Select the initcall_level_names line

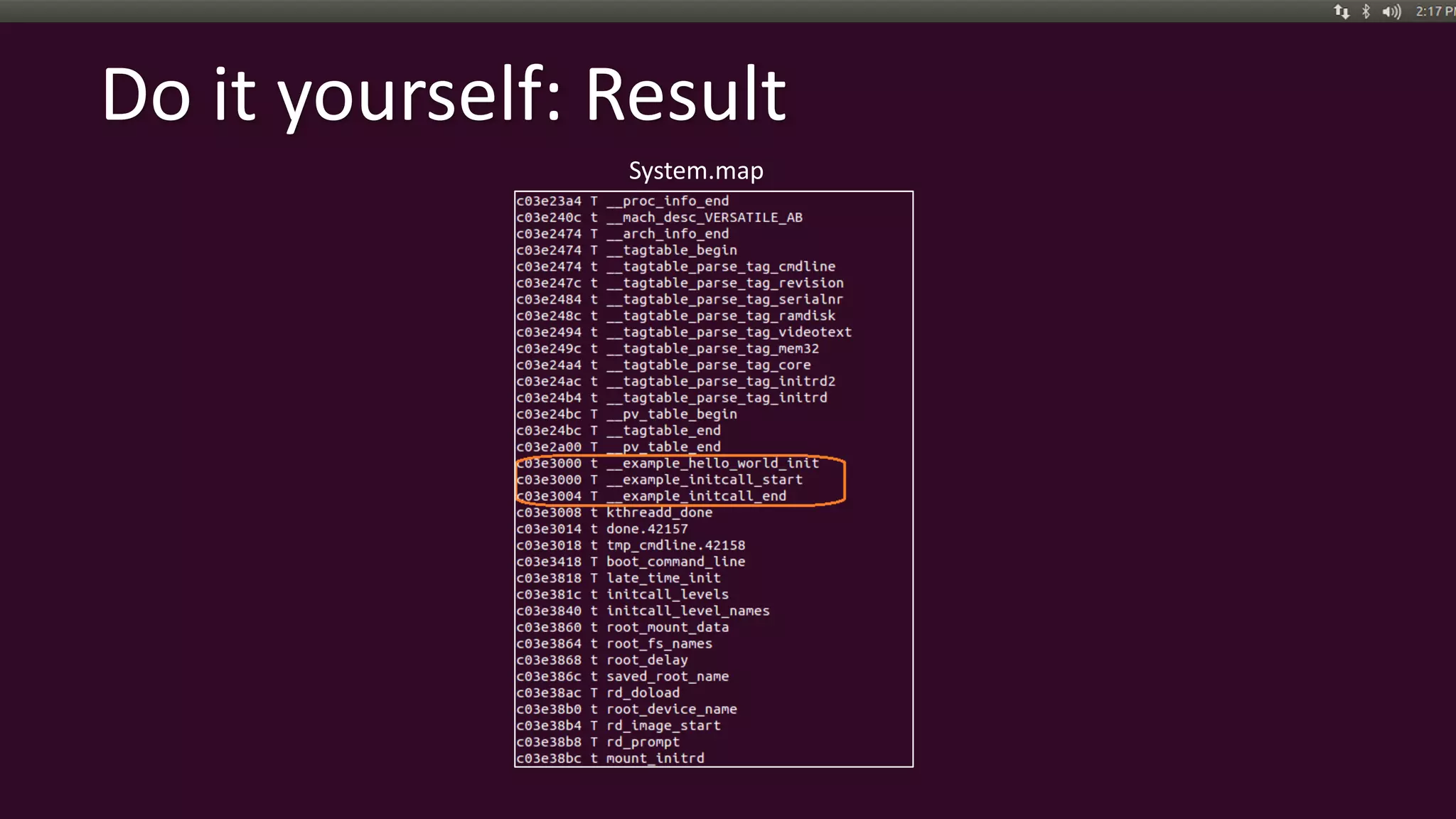(x=643, y=611)
